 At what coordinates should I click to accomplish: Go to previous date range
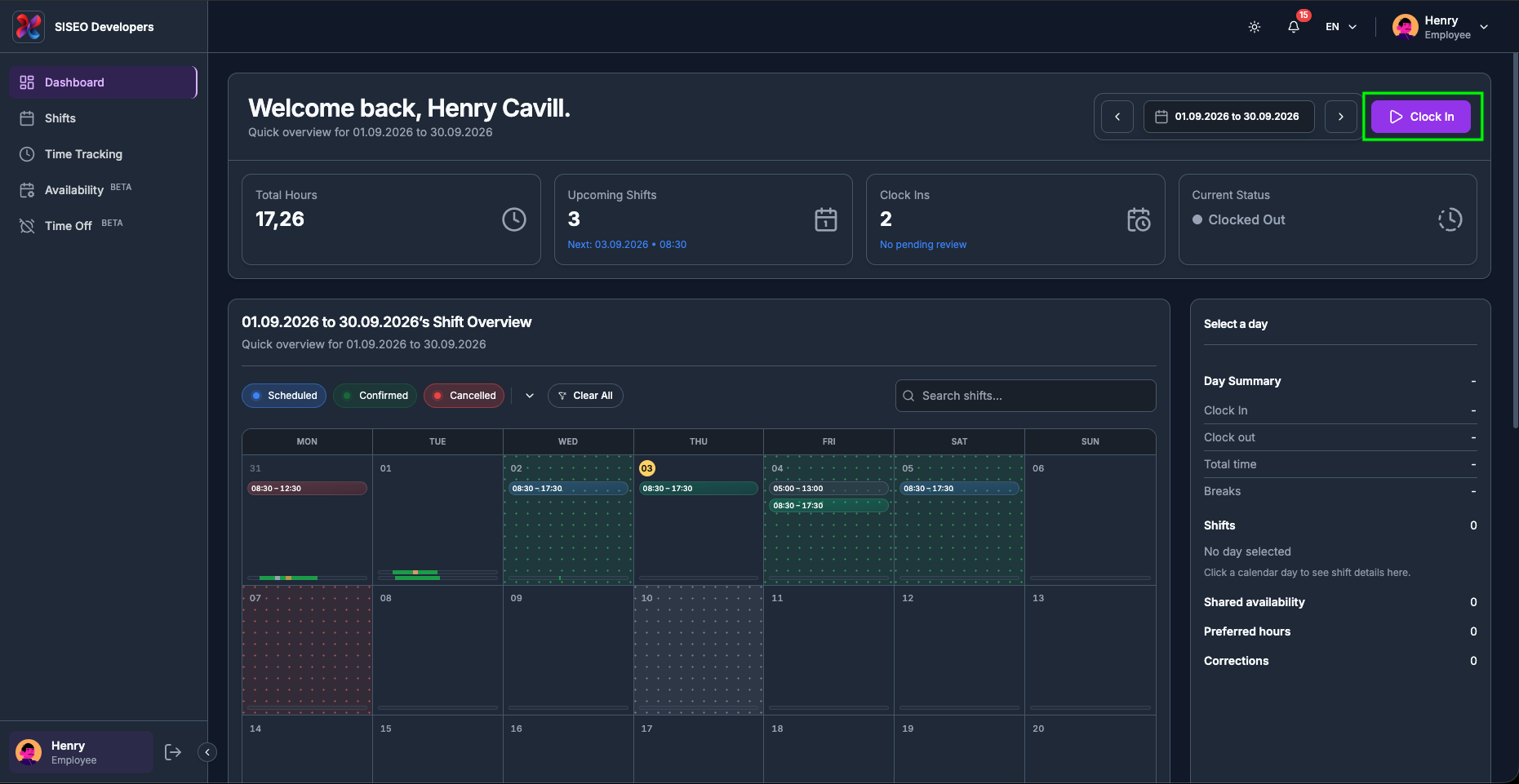pyautogui.click(x=1117, y=117)
